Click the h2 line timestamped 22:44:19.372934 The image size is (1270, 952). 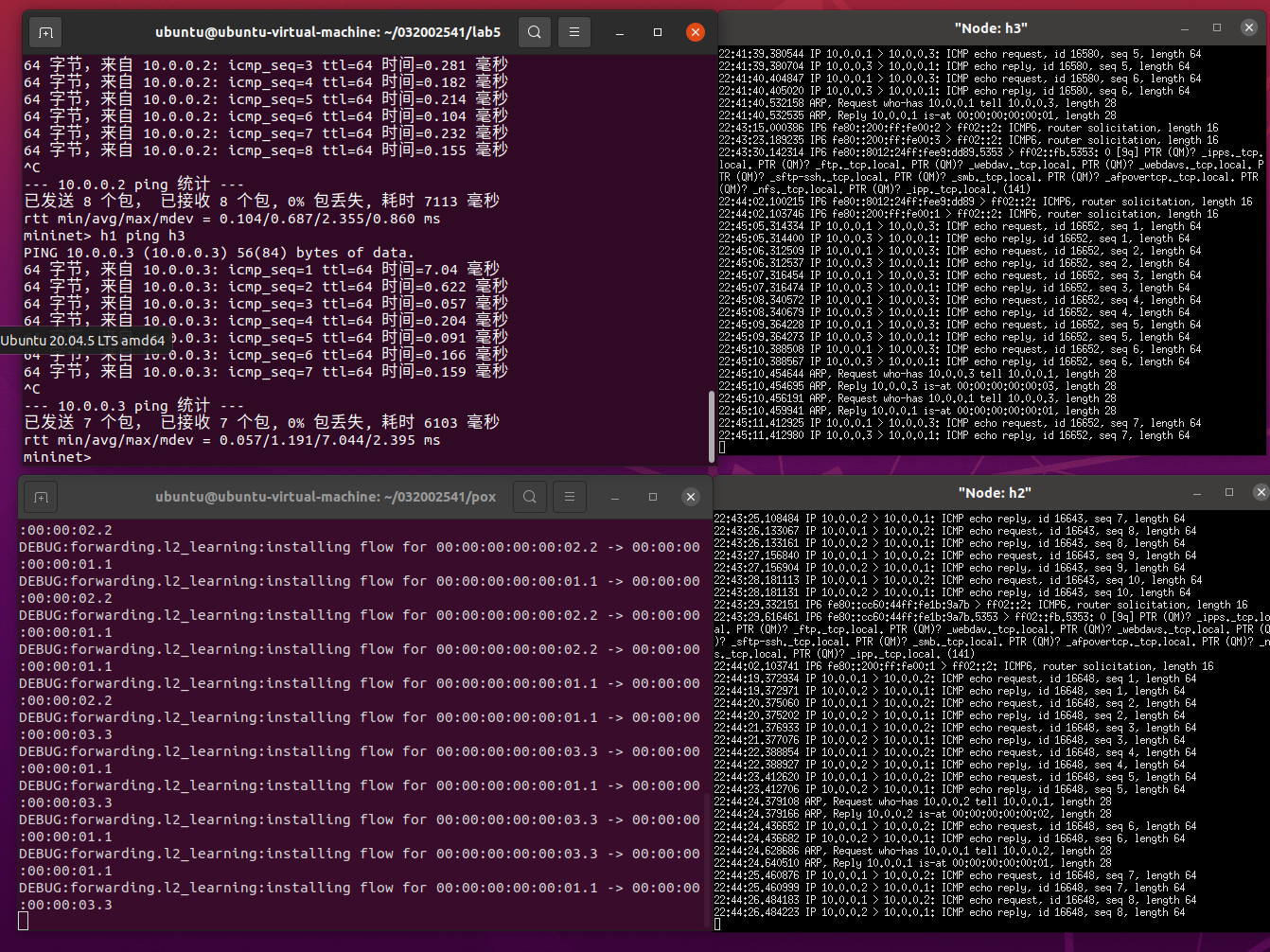coord(955,679)
